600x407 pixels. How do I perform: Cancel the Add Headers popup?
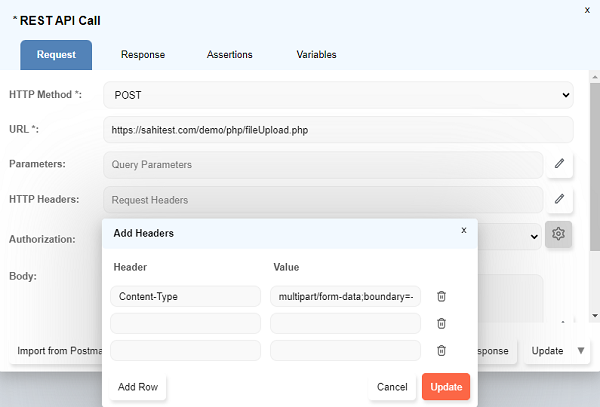[392, 387]
